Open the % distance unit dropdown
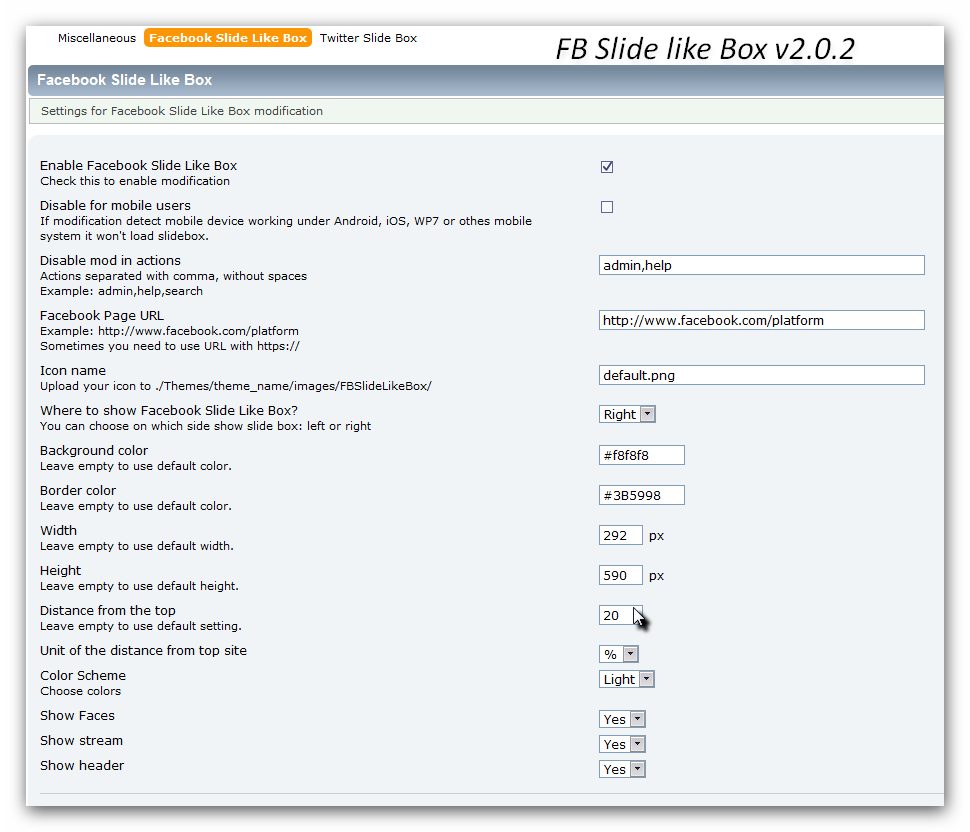 coord(619,654)
